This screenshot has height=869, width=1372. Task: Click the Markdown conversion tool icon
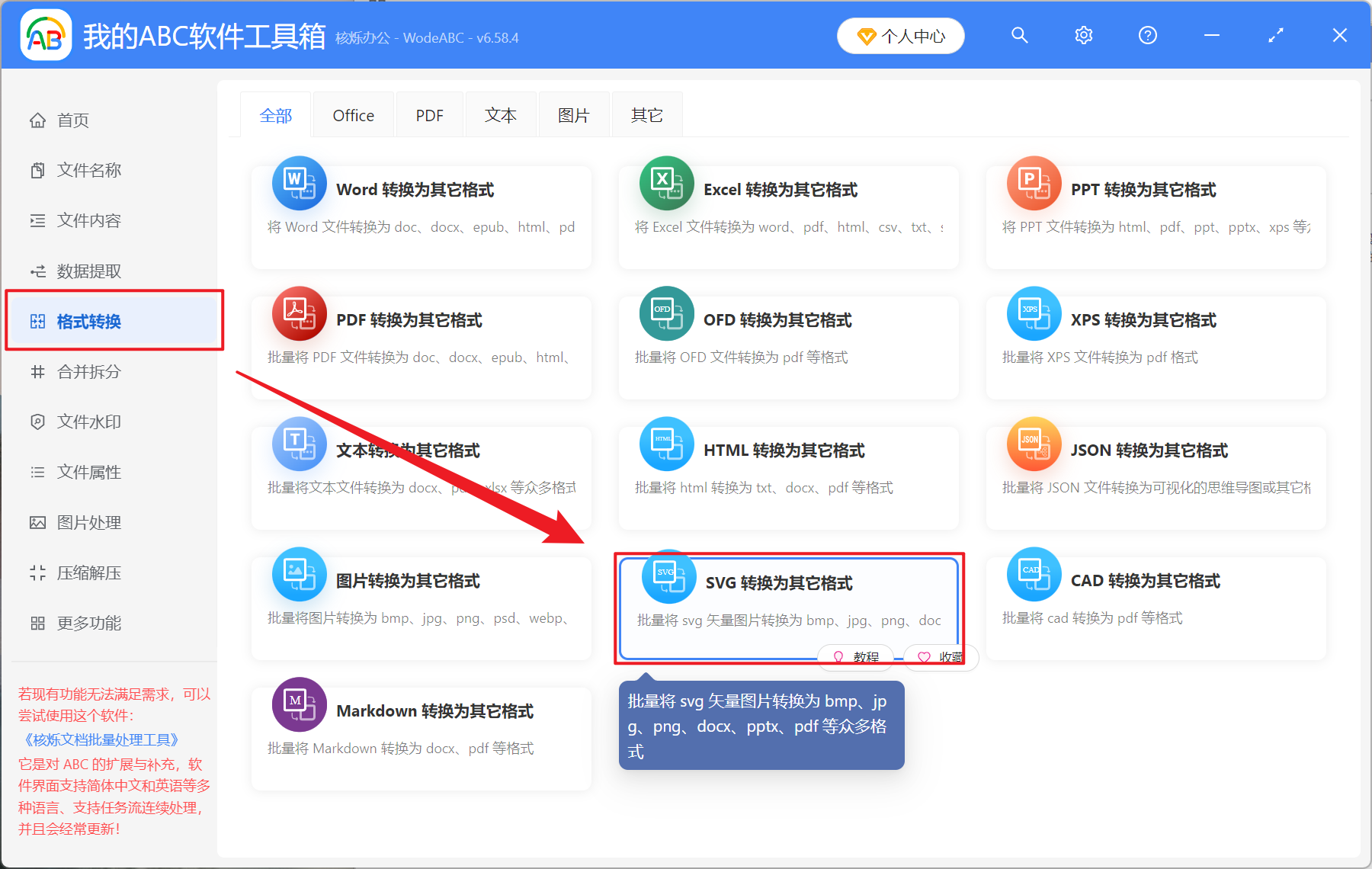[x=299, y=704]
